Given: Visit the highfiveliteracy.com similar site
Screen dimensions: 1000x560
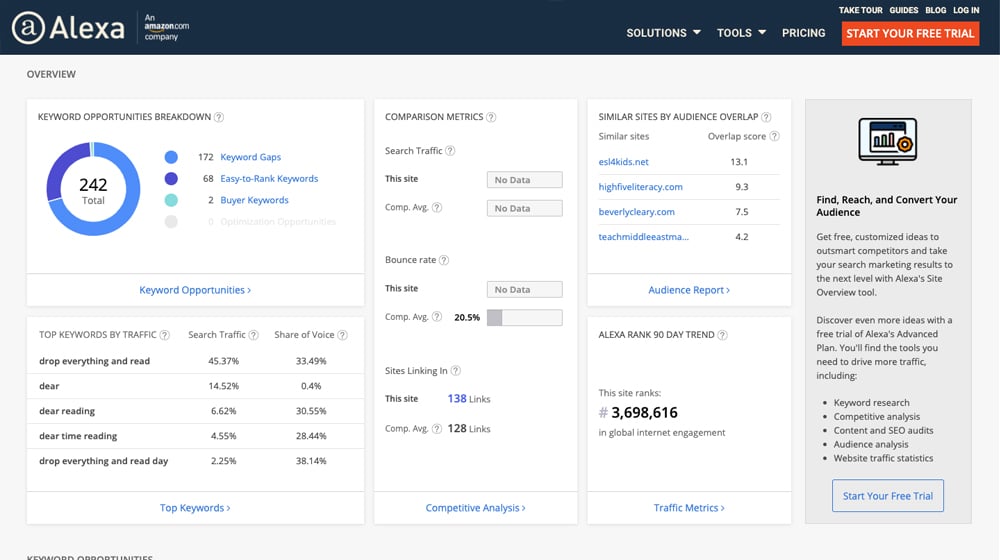Looking at the screenshot, I should pyautogui.click(x=640, y=187).
